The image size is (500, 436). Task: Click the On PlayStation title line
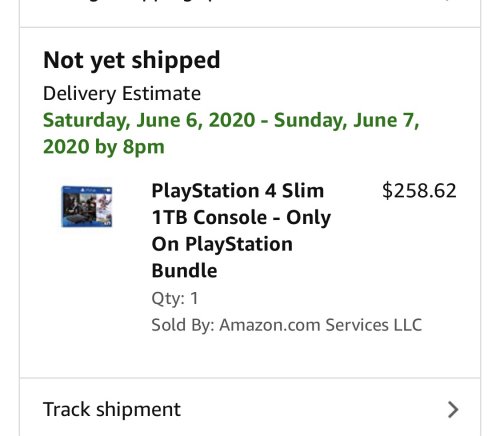pos(222,244)
